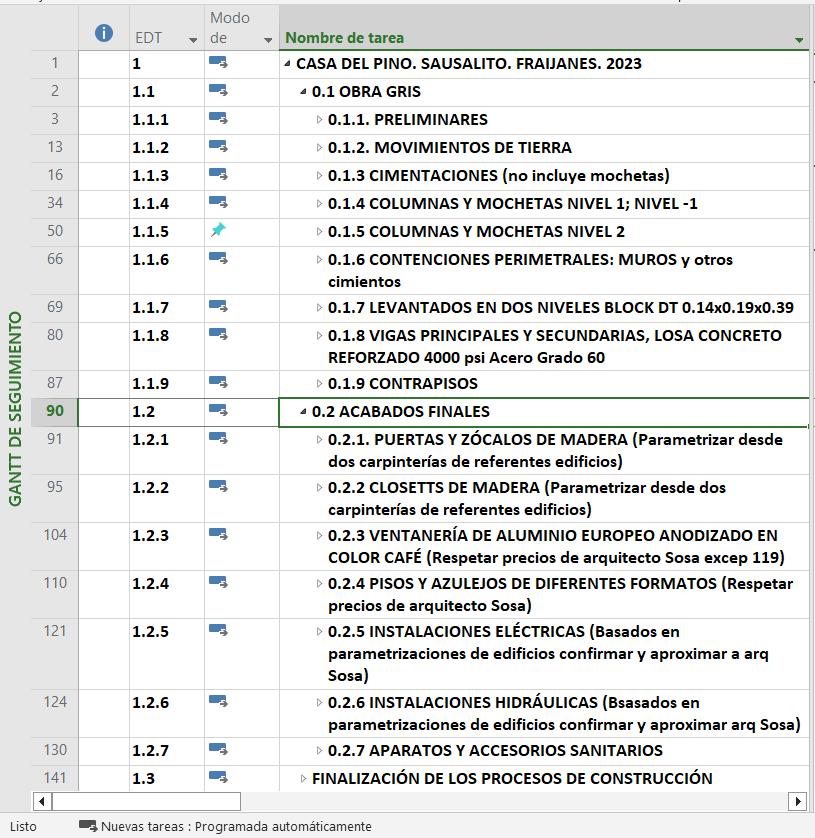Click task name 0.2.2 CLOSETTS DE MADERA
The height and width of the screenshot is (838, 815).
(526, 498)
